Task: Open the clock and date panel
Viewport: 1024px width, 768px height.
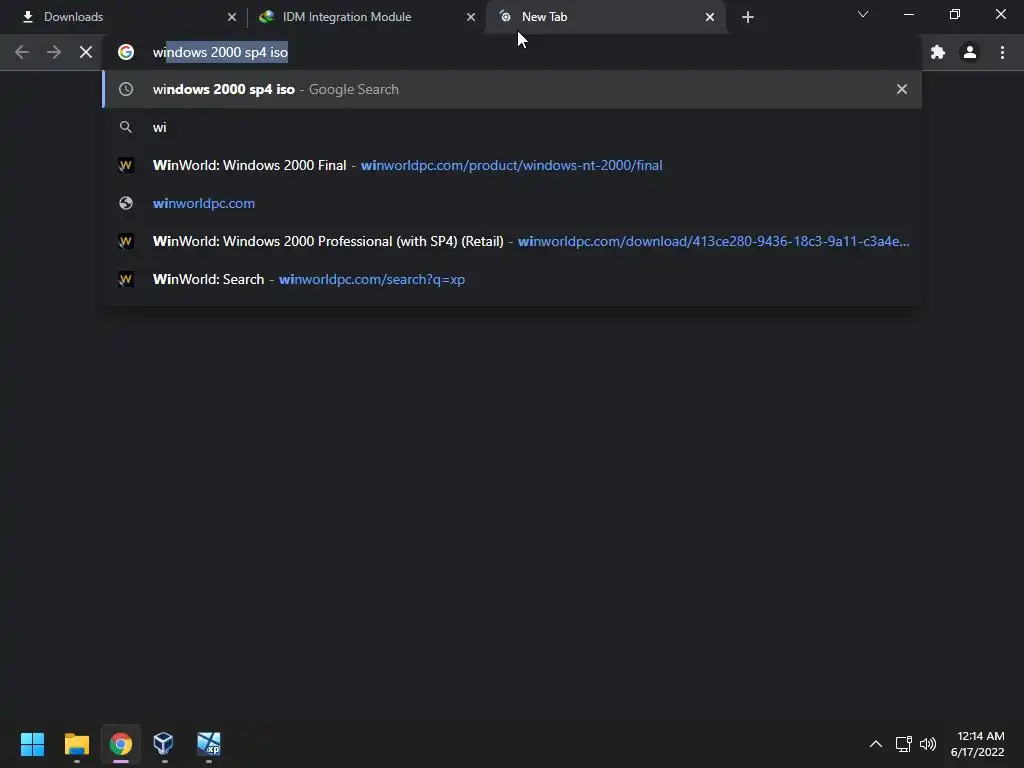Action: (978, 744)
